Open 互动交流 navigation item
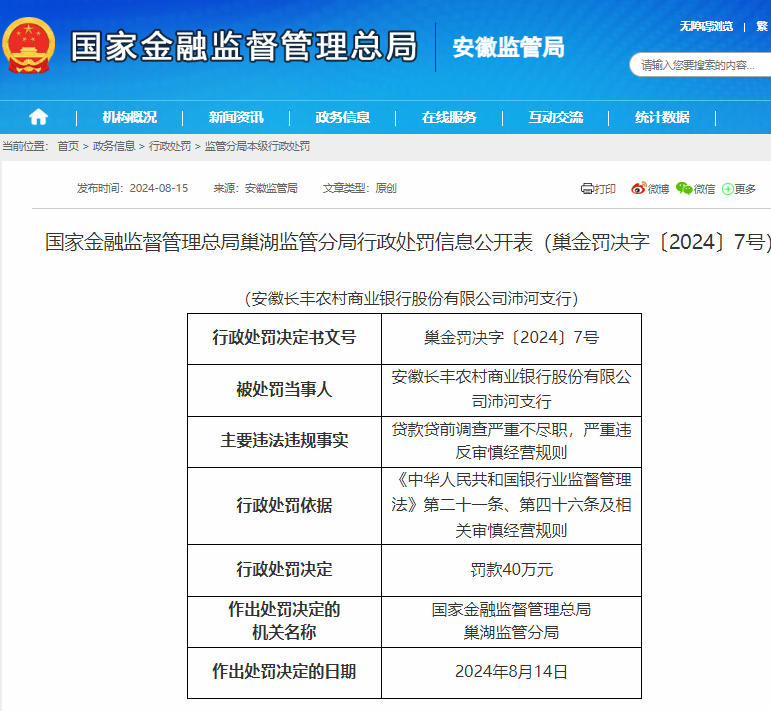The width and height of the screenshot is (771, 711). 555,117
